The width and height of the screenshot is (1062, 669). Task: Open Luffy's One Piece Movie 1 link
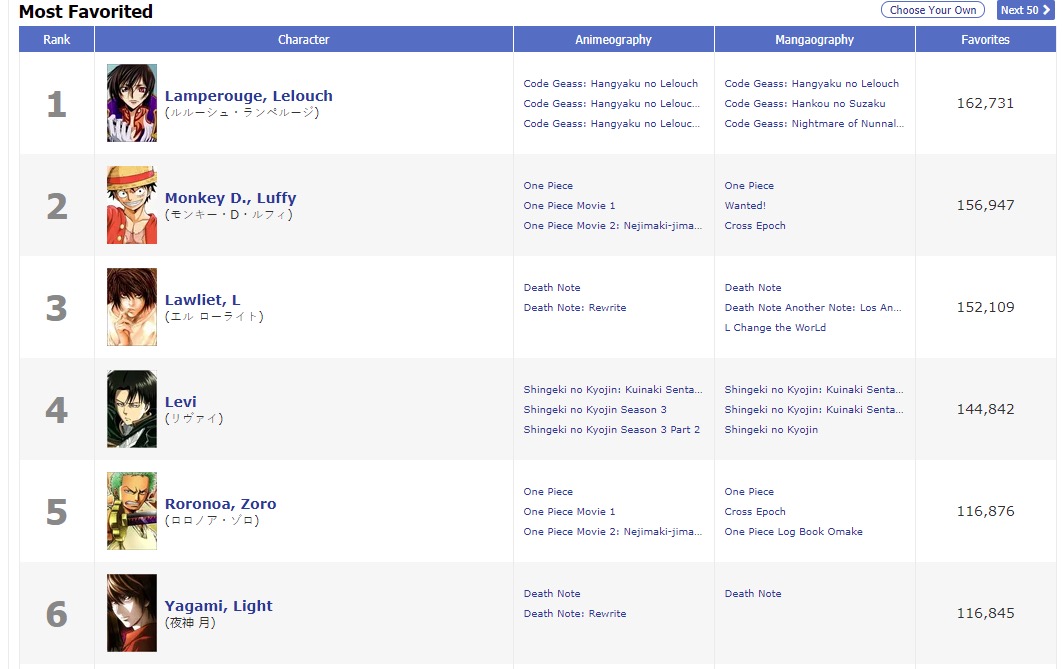click(x=569, y=206)
